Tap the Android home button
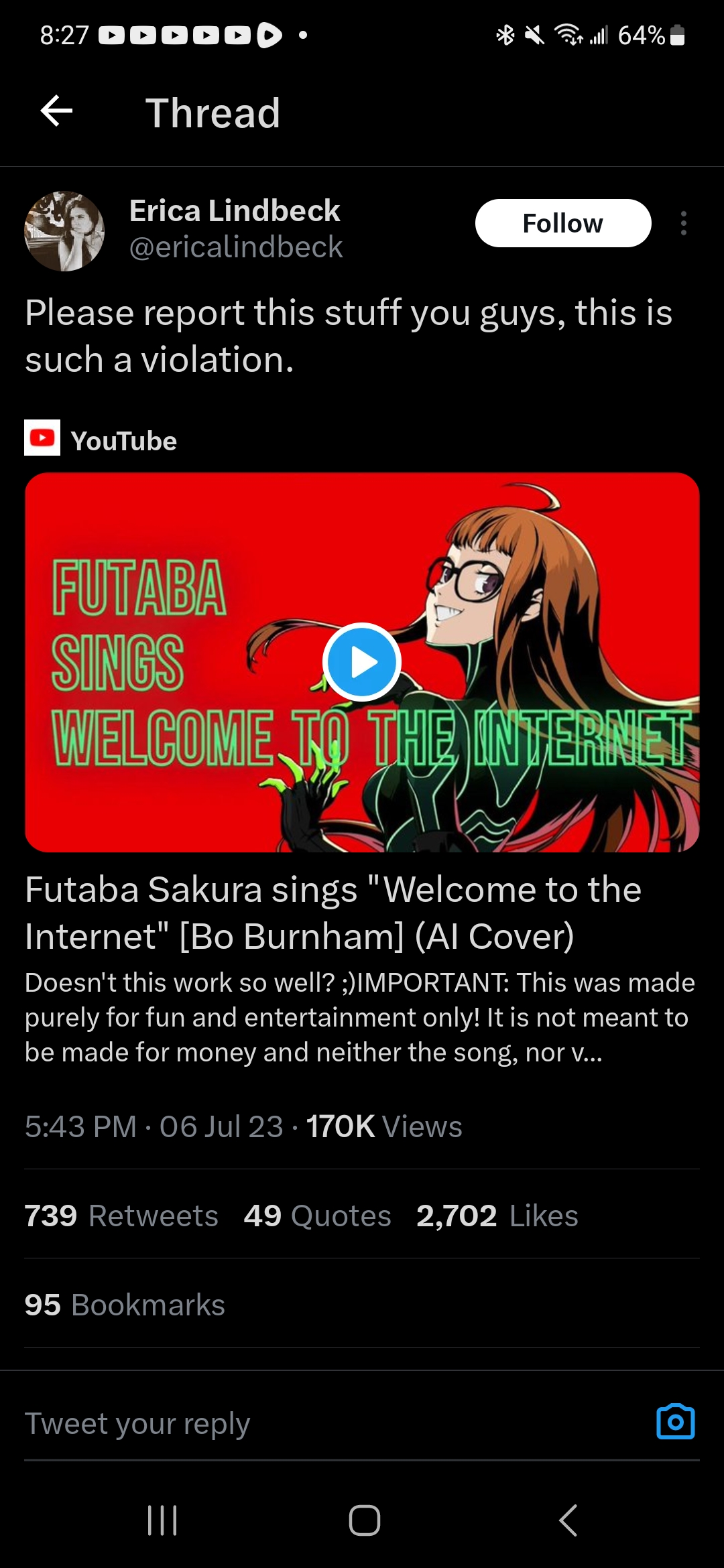Image resolution: width=724 pixels, height=1568 pixels. [365, 1520]
